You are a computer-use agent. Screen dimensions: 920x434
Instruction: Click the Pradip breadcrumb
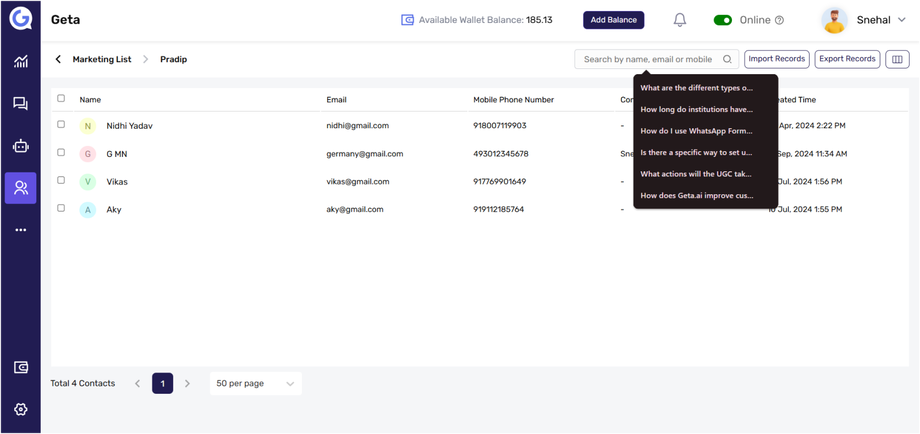pyautogui.click(x=174, y=59)
